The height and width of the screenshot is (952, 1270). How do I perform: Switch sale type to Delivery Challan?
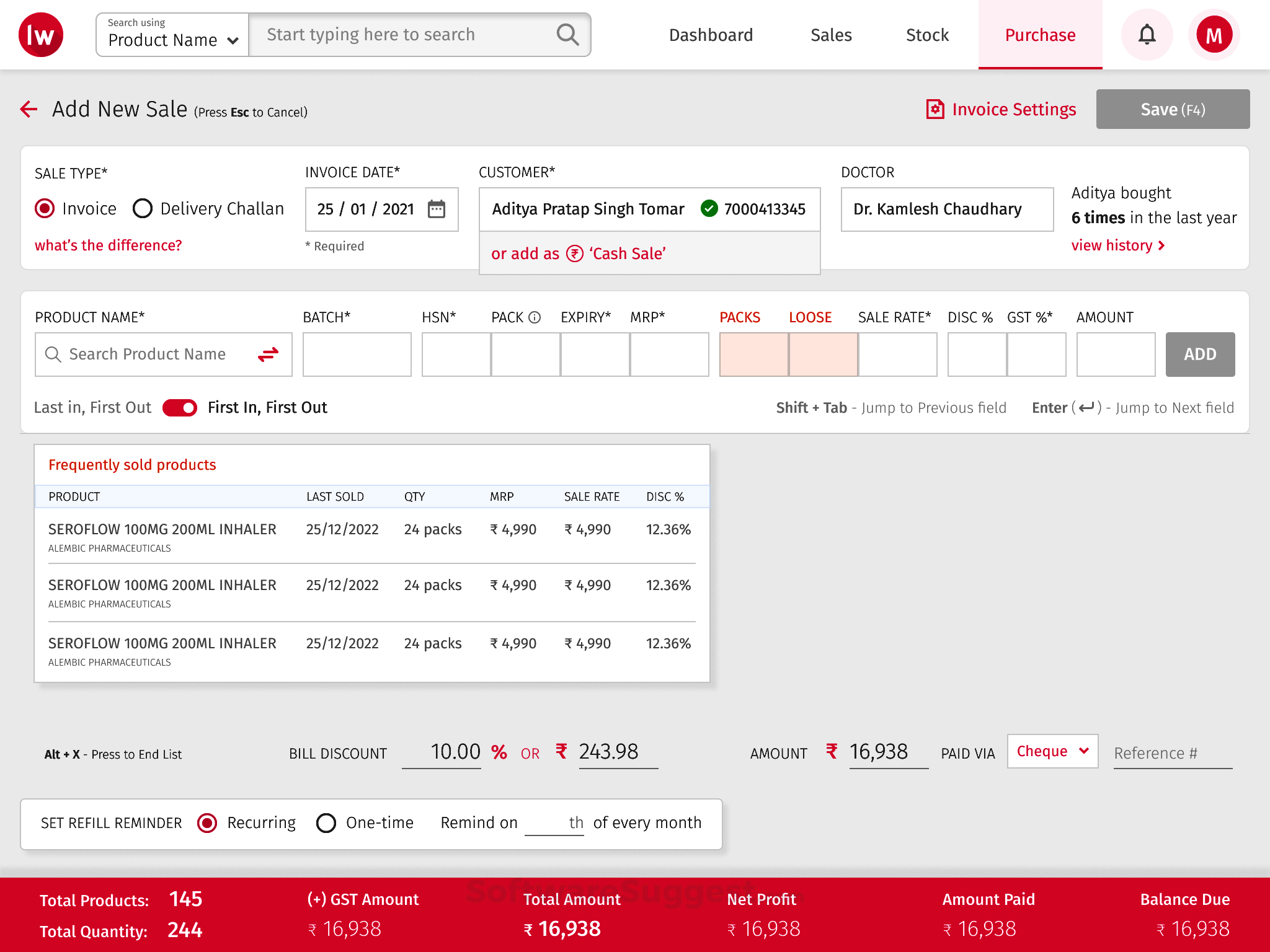[x=143, y=209]
